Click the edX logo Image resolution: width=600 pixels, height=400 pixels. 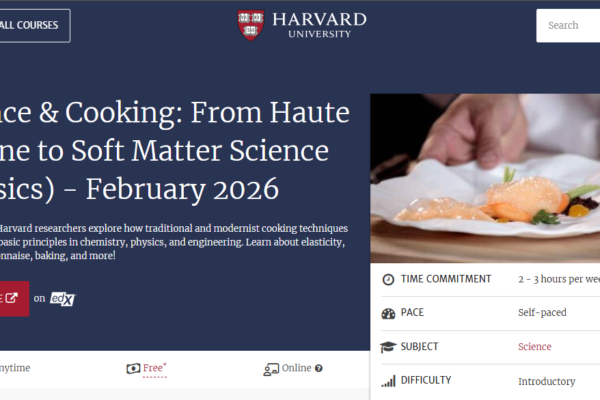63,297
